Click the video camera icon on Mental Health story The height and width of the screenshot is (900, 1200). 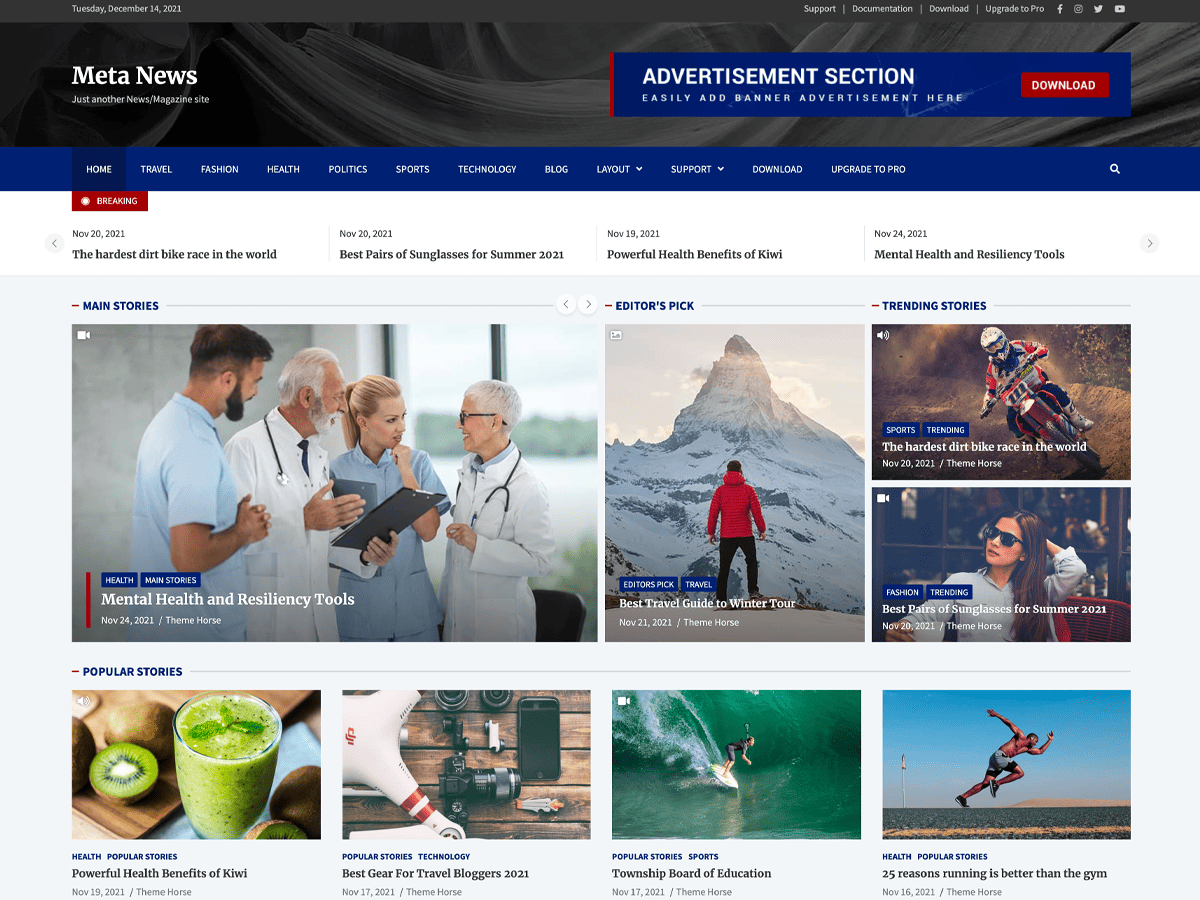pos(84,335)
